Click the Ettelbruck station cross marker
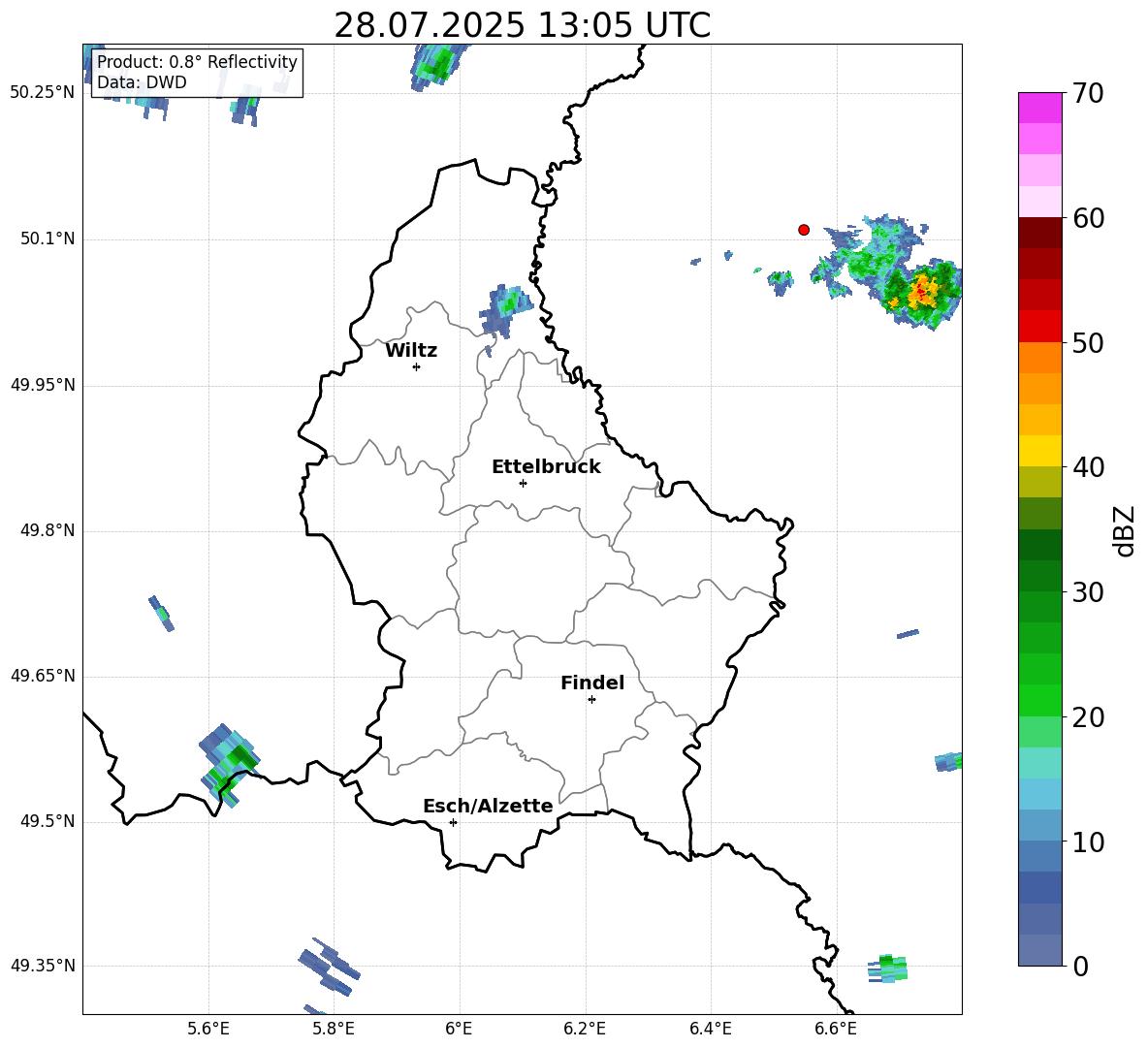 [x=523, y=483]
